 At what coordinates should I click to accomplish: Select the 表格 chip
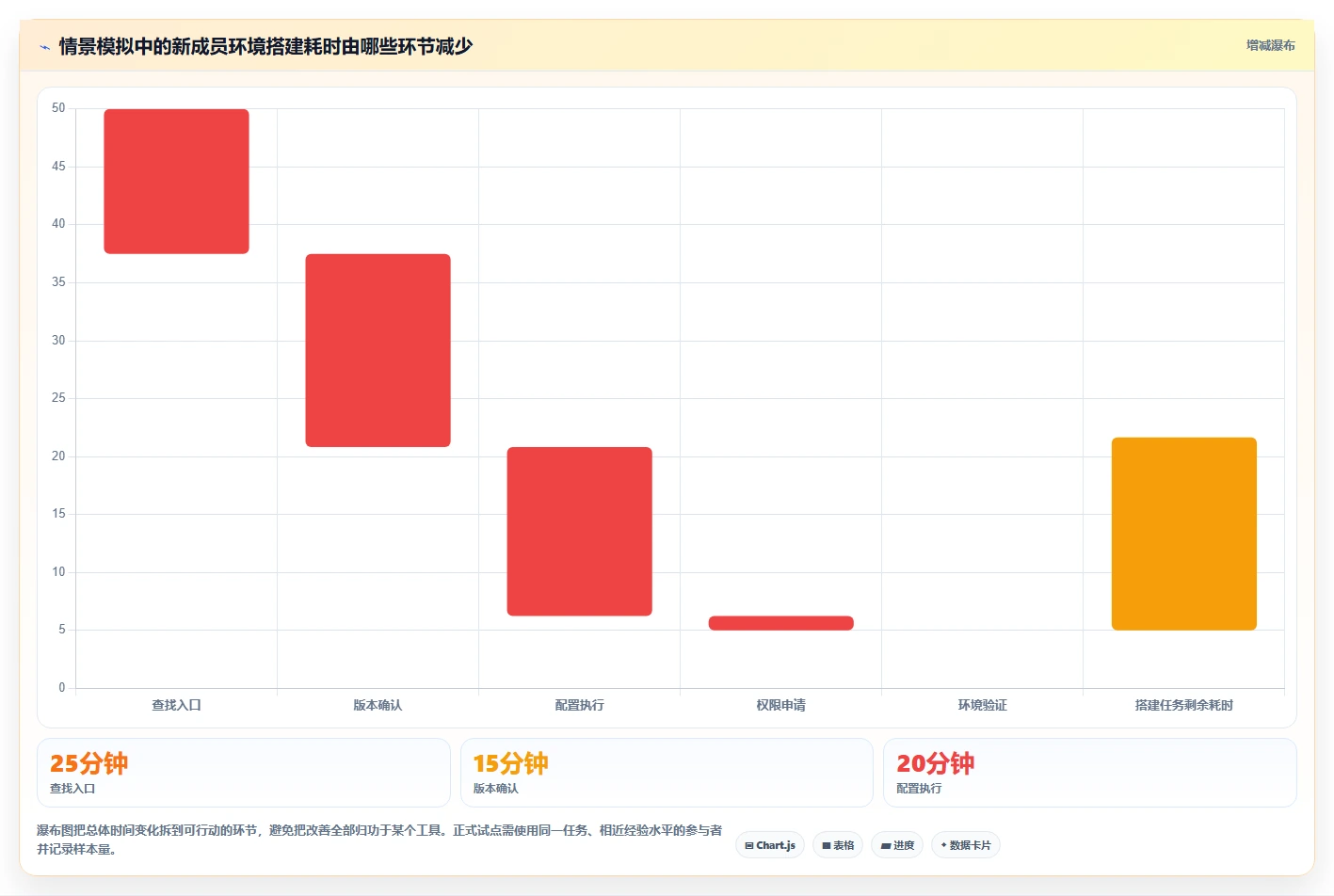[x=838, y=845]
